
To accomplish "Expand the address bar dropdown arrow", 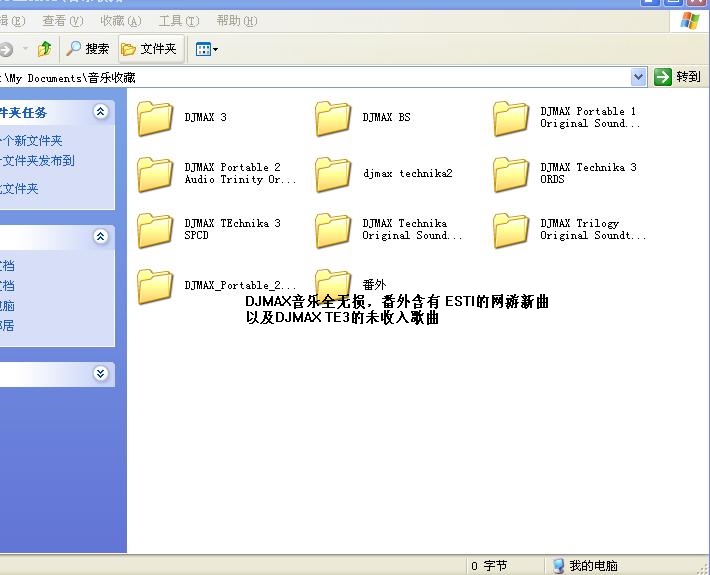I will (x=638, y=77).
